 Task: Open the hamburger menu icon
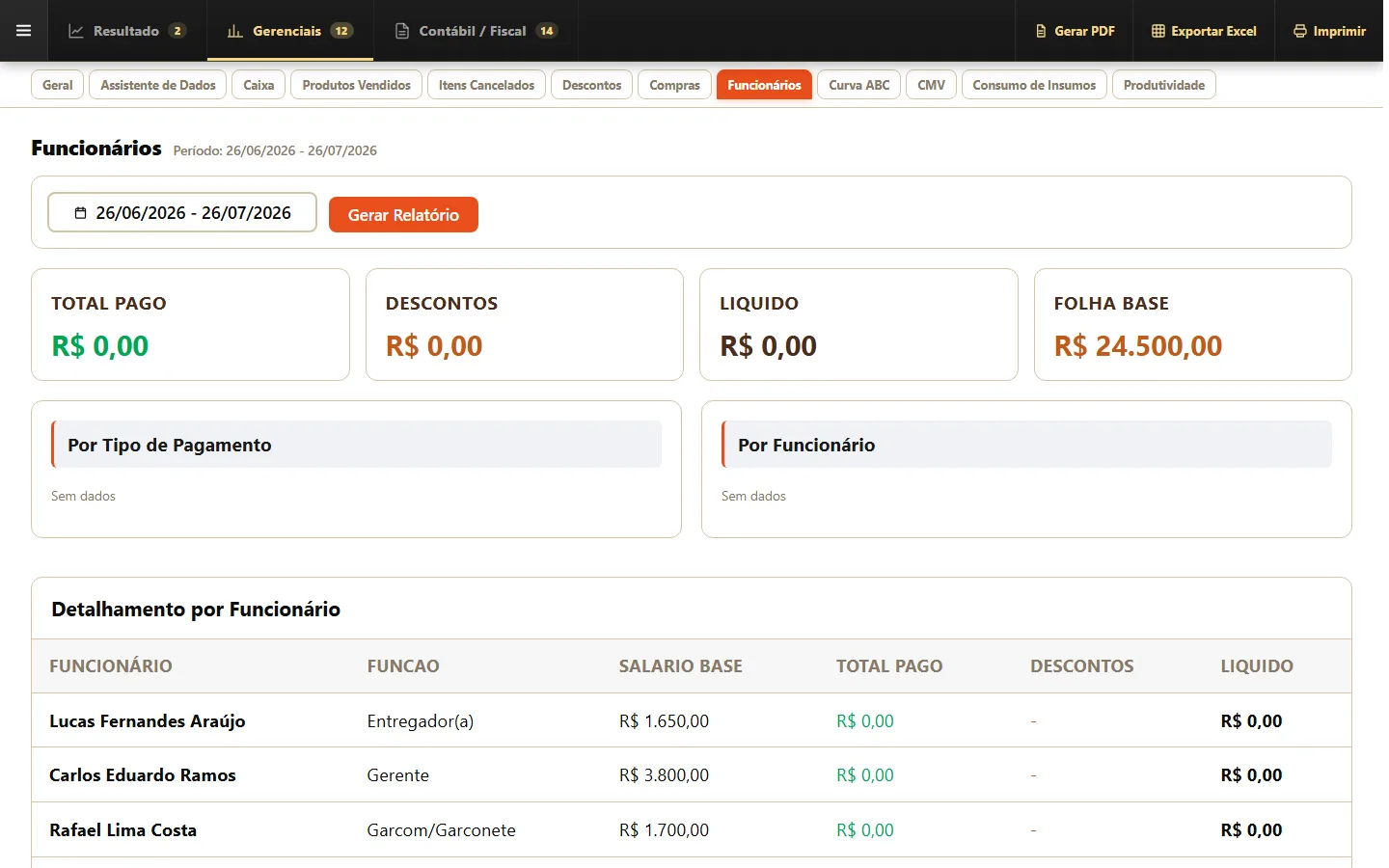coord(24,31)
